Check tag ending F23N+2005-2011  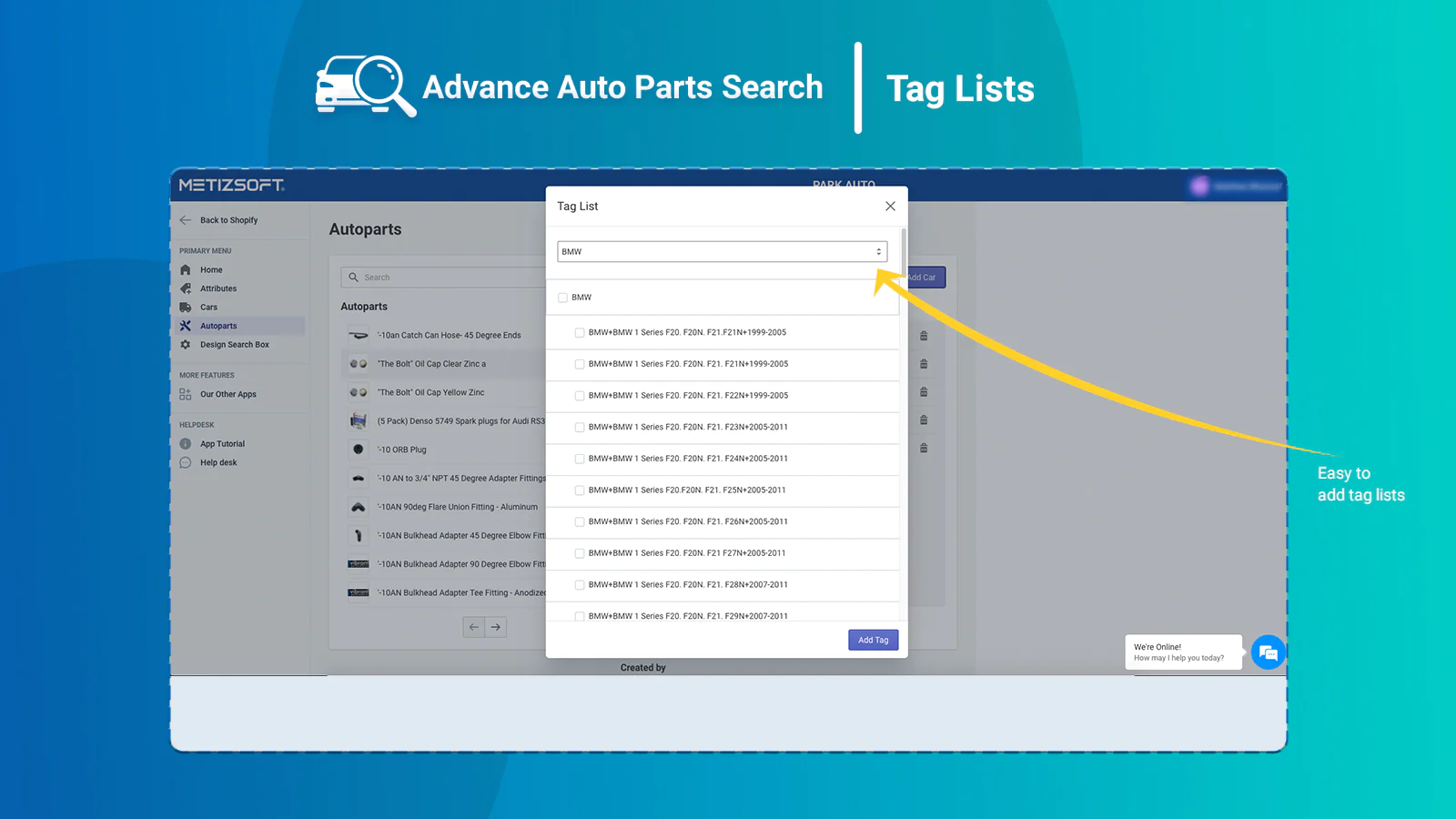click(x=580, y=427)
